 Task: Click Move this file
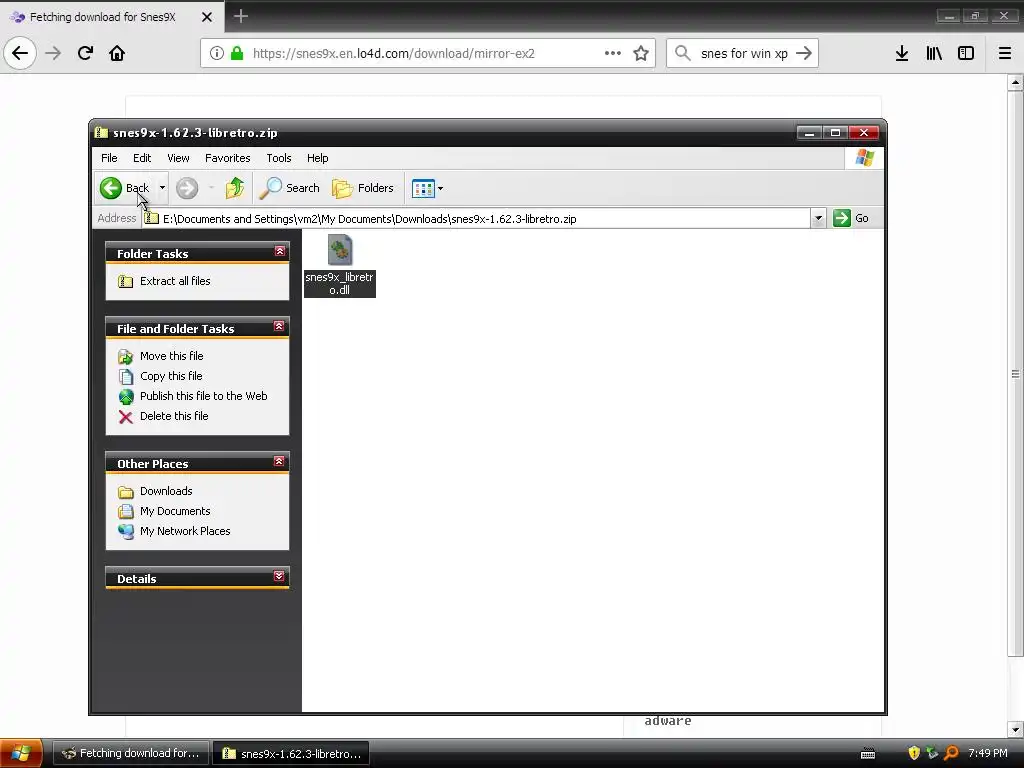[x=172, y=356]
